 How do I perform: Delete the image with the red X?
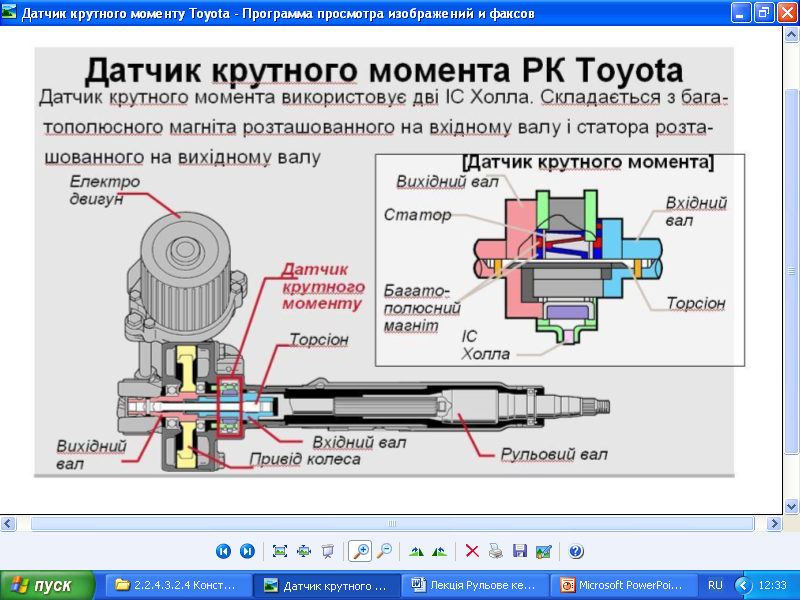(x=472, y=551)
